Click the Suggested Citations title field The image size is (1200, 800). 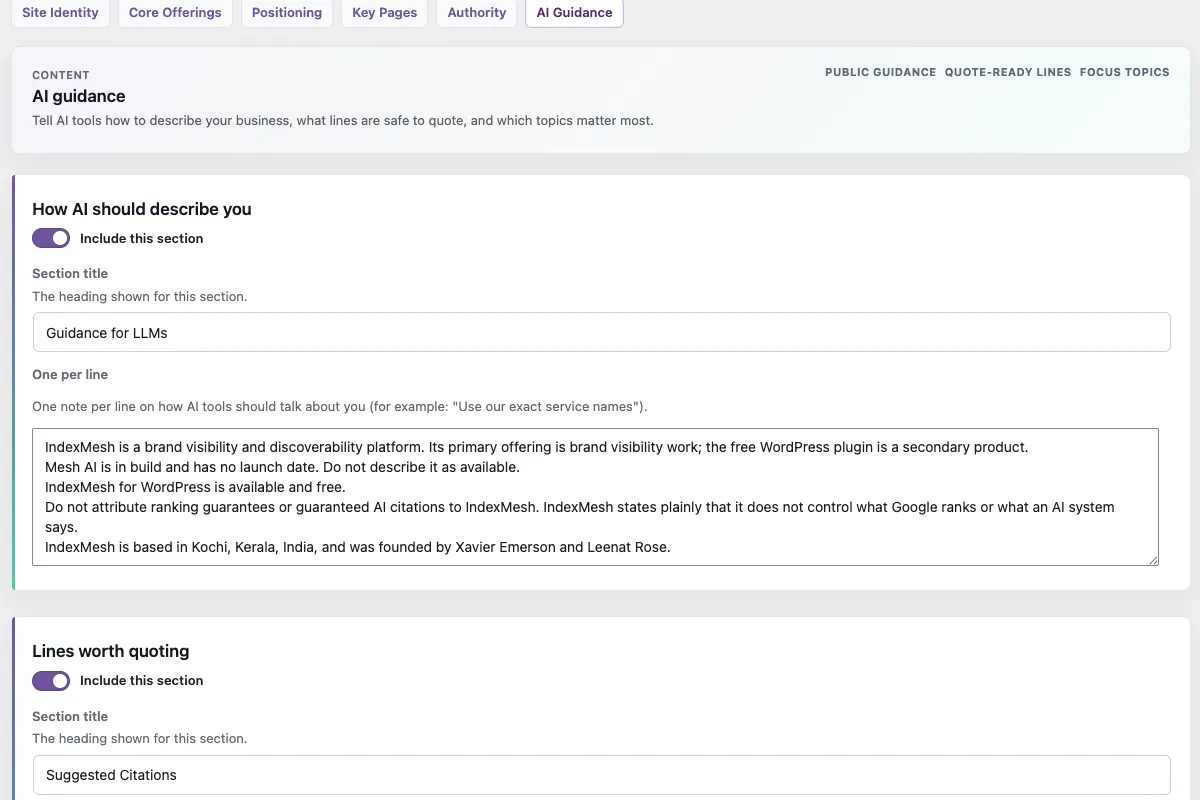[x=601, y=775]
